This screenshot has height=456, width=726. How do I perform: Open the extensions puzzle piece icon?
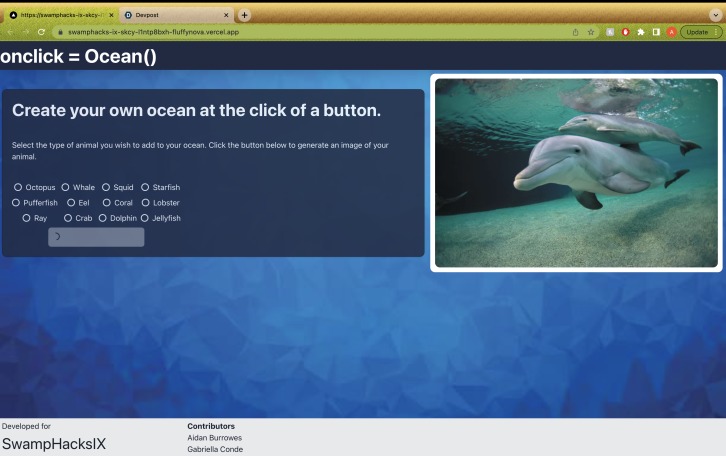641,32
